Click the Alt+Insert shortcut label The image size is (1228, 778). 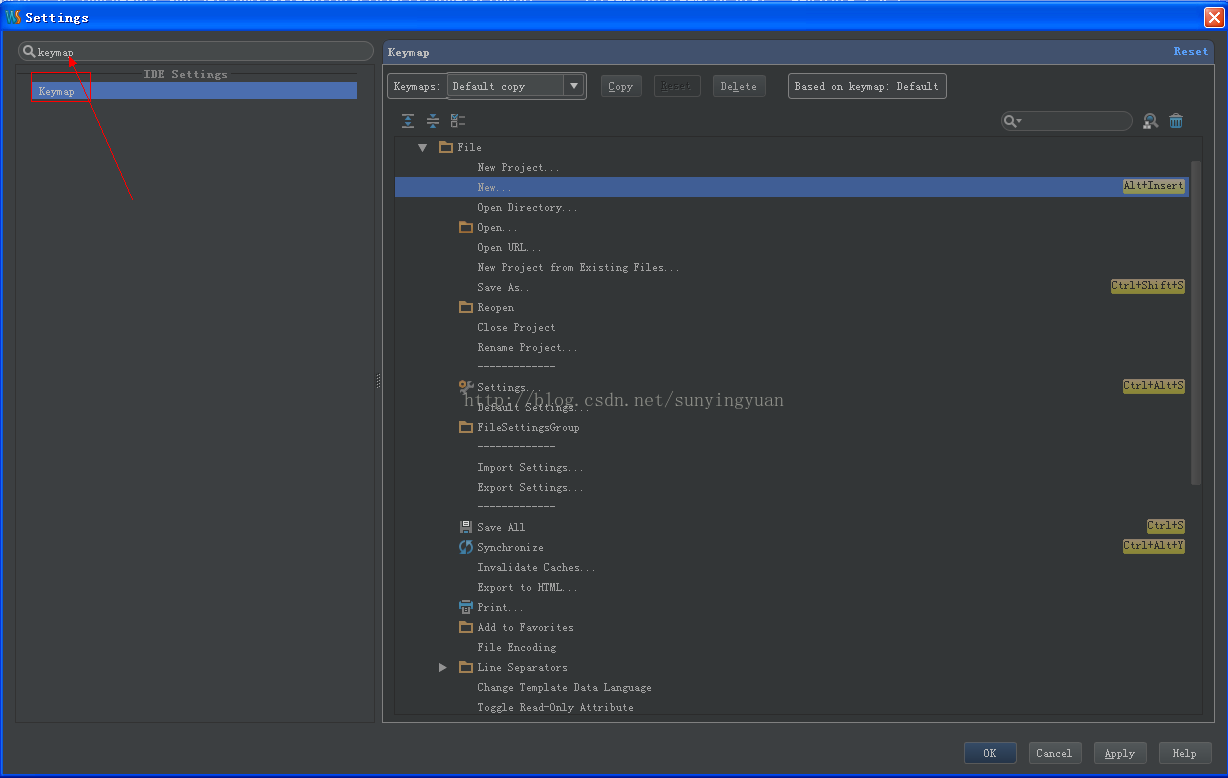pos(1154,186)
